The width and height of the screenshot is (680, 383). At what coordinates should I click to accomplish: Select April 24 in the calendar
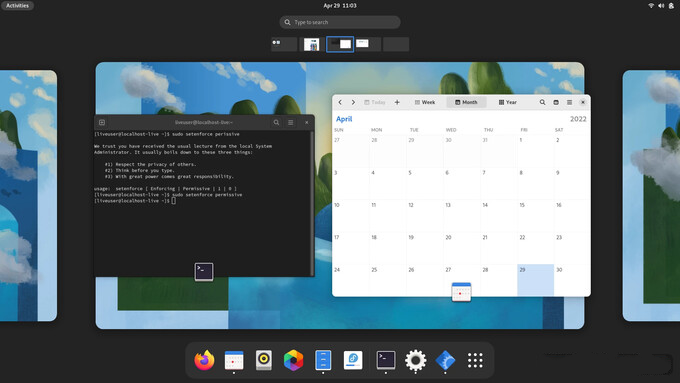(x=350, y=280)
